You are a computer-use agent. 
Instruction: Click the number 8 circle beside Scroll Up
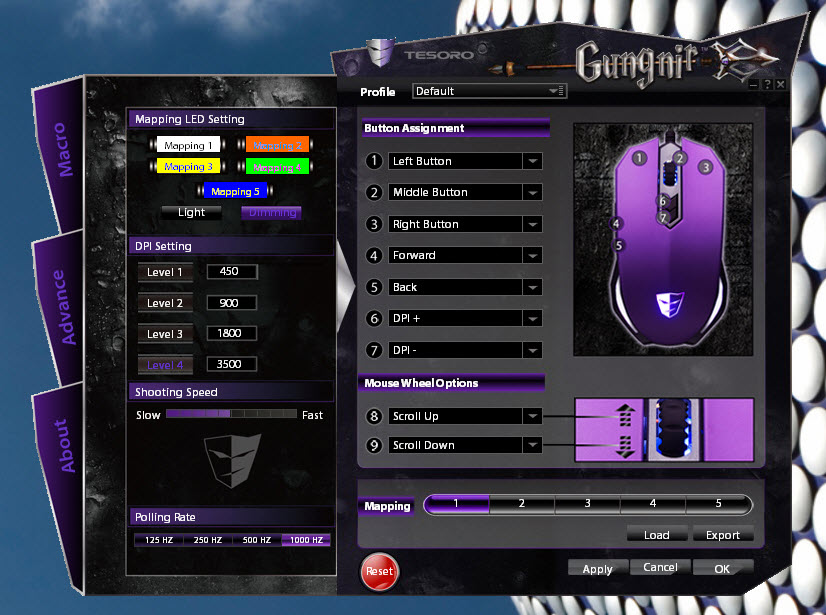click(374, 416)
